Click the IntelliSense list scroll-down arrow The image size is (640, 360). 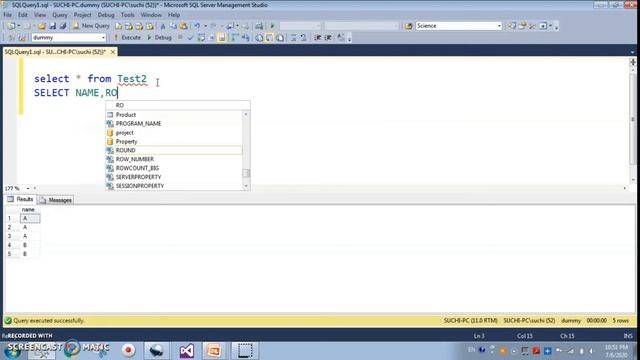(x=246, y=186)
